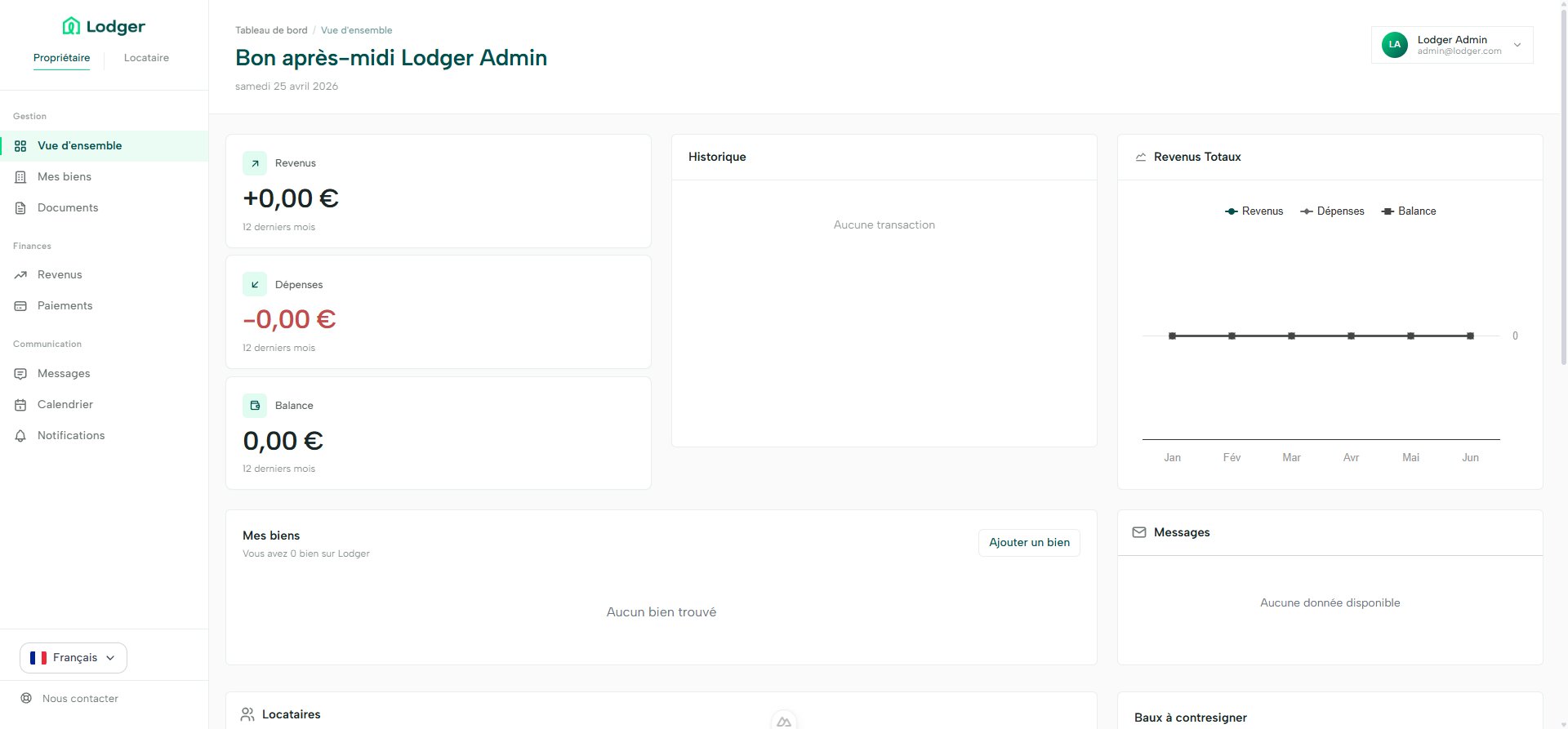
Task: Toggle the Balance series in chart legend
Action: [1408, 211]
